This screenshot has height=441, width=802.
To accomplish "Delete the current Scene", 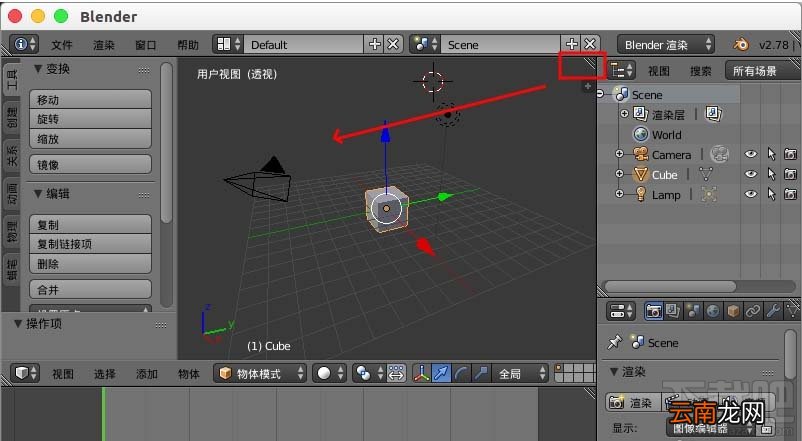I will tap(590, 45).
